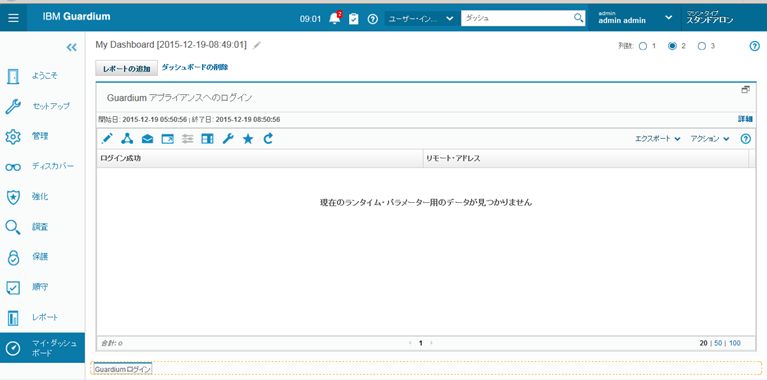Image resolution: width=767 pixels, height=380 pixels.
Task: Click the help icon next to アクション
Action: 745,139
